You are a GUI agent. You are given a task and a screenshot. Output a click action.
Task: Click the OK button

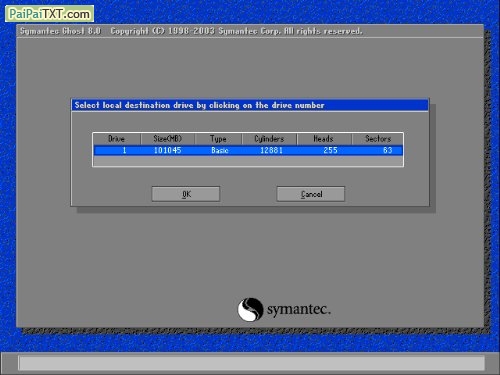click(x=186, y=194)
